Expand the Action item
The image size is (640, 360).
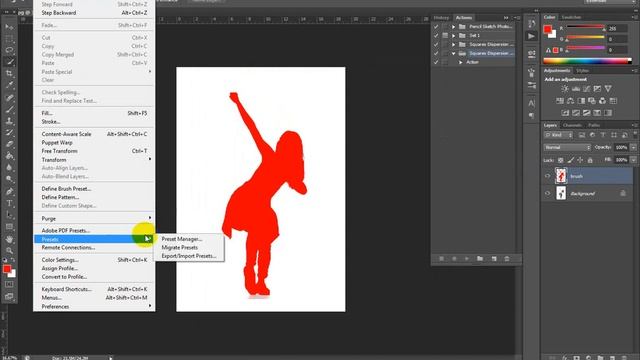click(461, 62)
